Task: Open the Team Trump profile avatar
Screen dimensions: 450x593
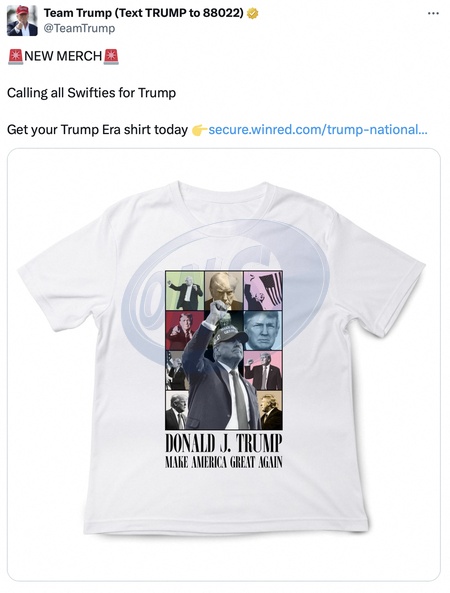Action: click(x=22, y=21)
